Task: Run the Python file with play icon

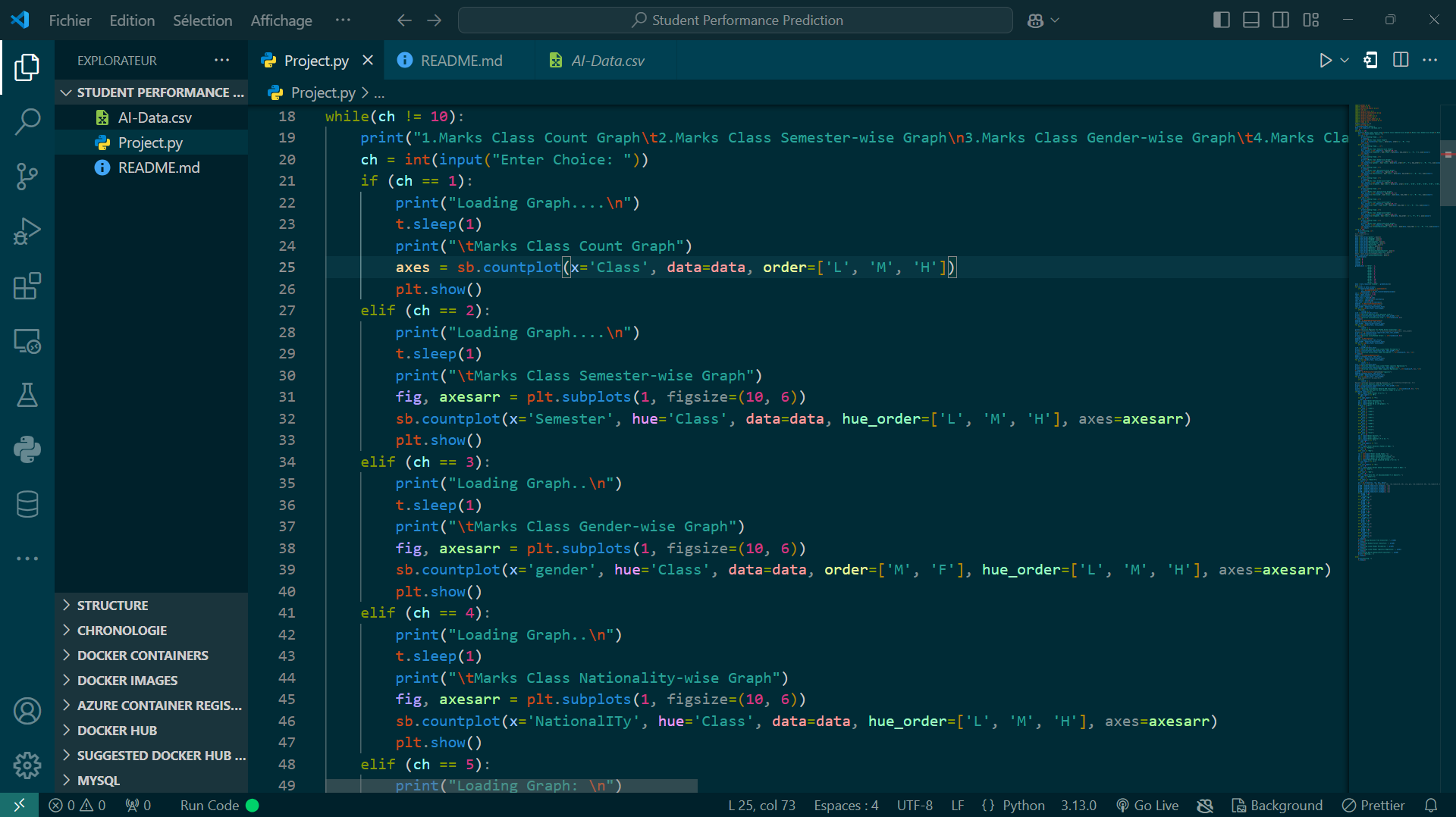Action: point(1325,61)
